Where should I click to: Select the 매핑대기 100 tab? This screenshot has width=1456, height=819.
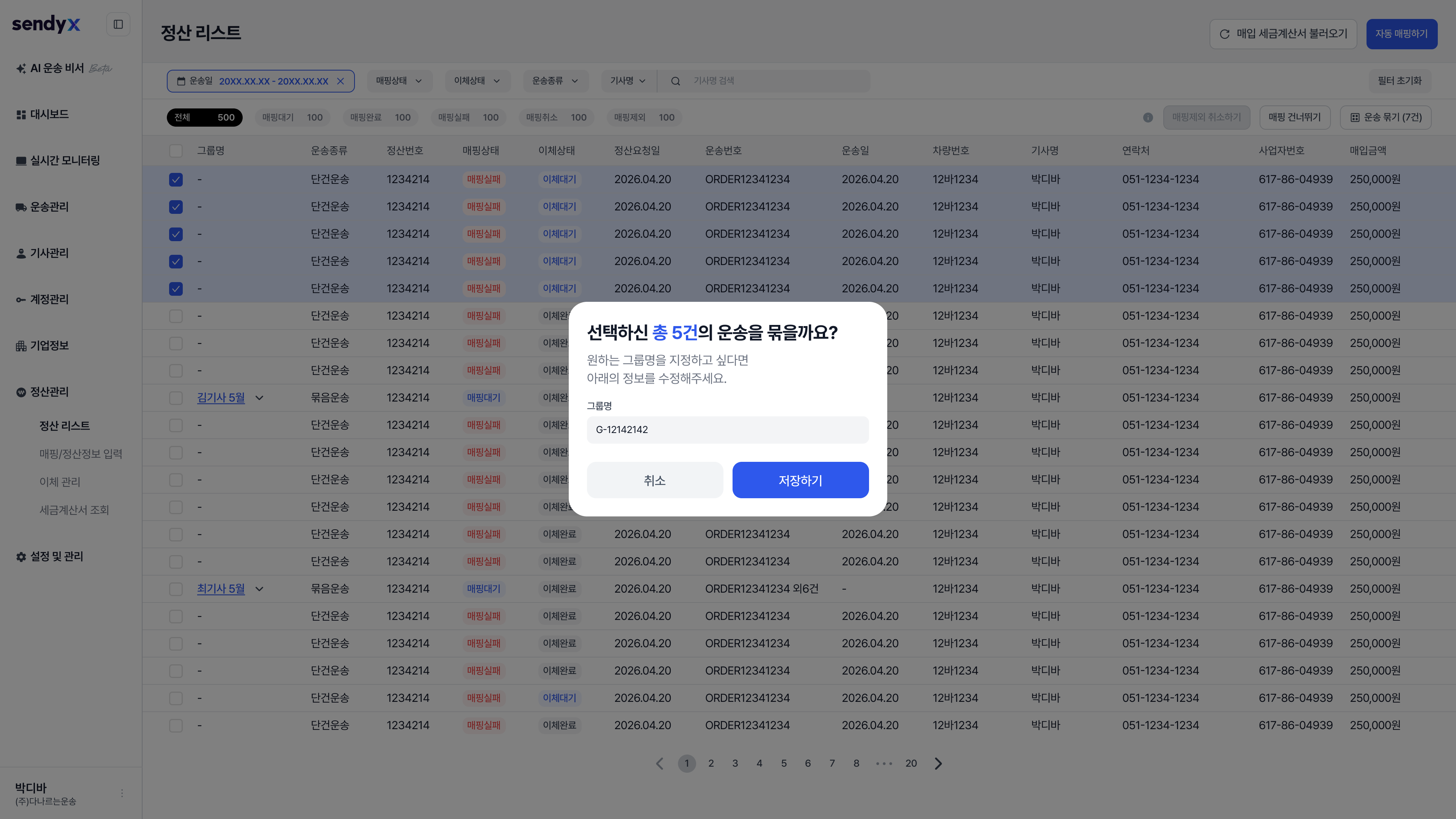point(292,118)
